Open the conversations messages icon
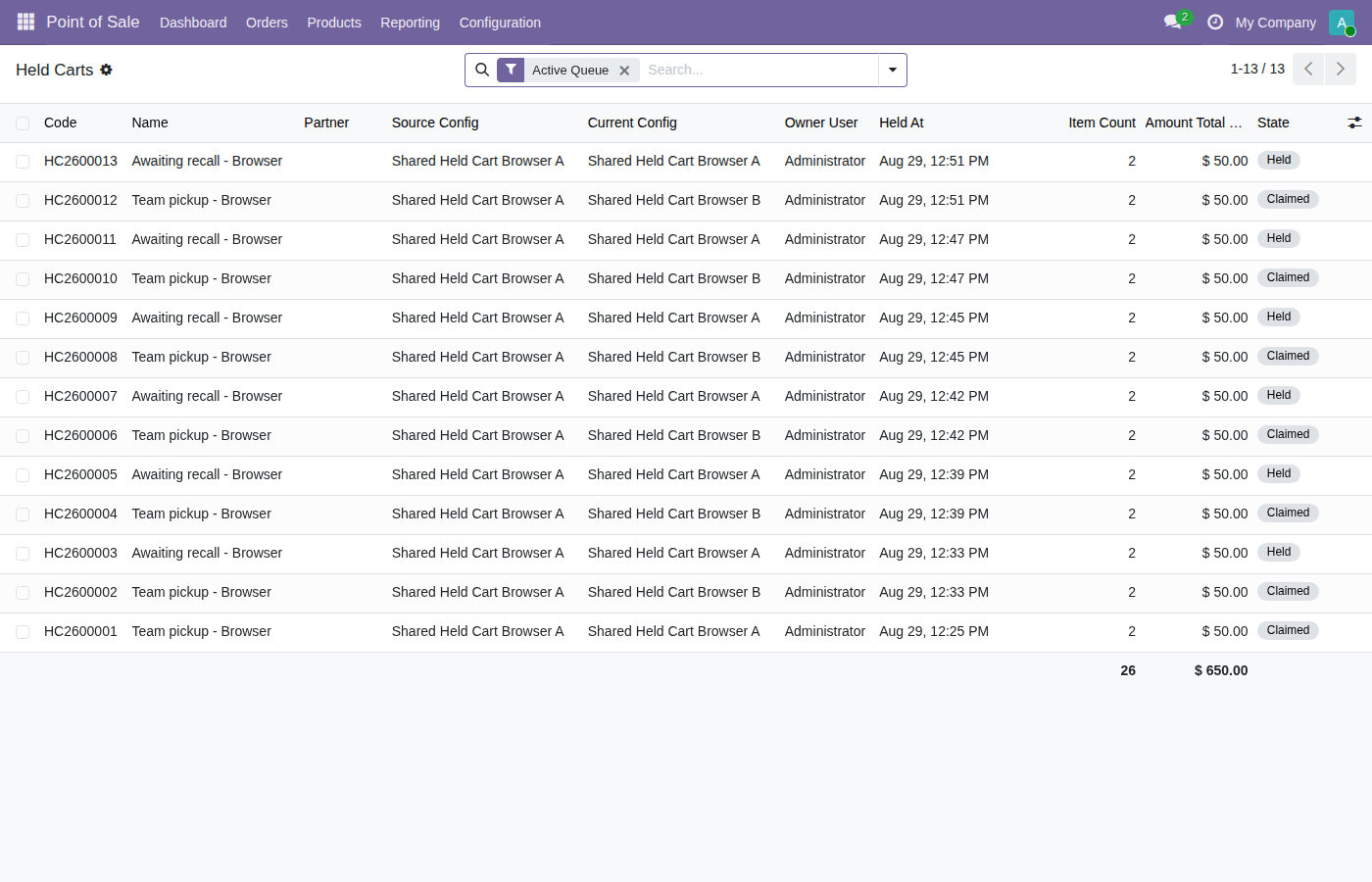The width and height of the screenshot is (1372, 882). pyautogui.click(x=1173, y=22)
